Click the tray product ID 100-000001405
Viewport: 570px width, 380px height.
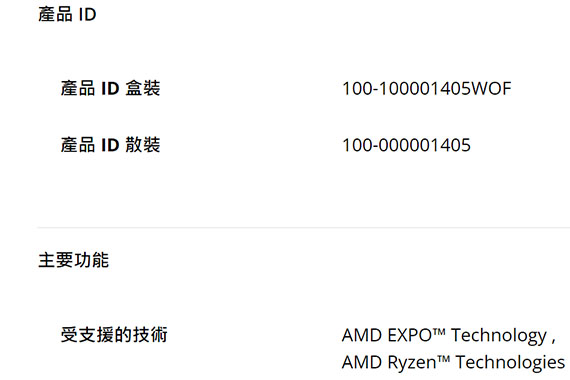(406, 145)
